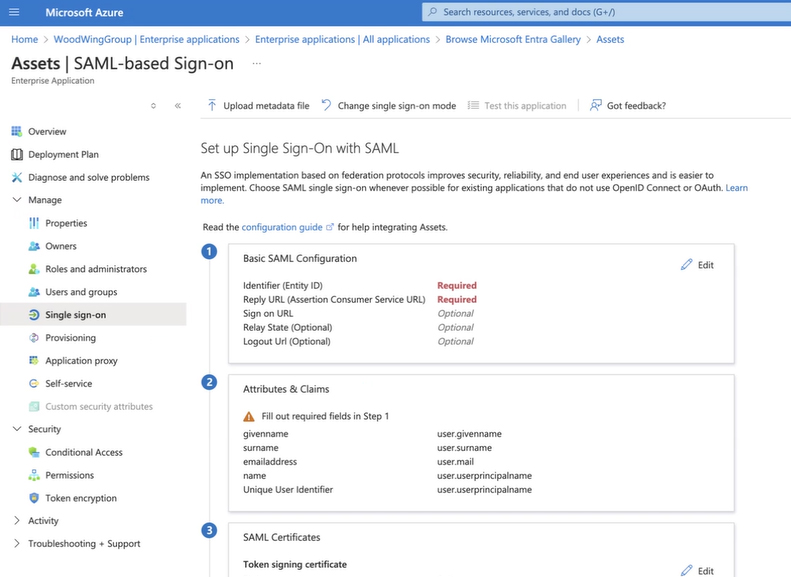
Task: Click the Deployment Plan book icon
Action: (x=17, y=154)
